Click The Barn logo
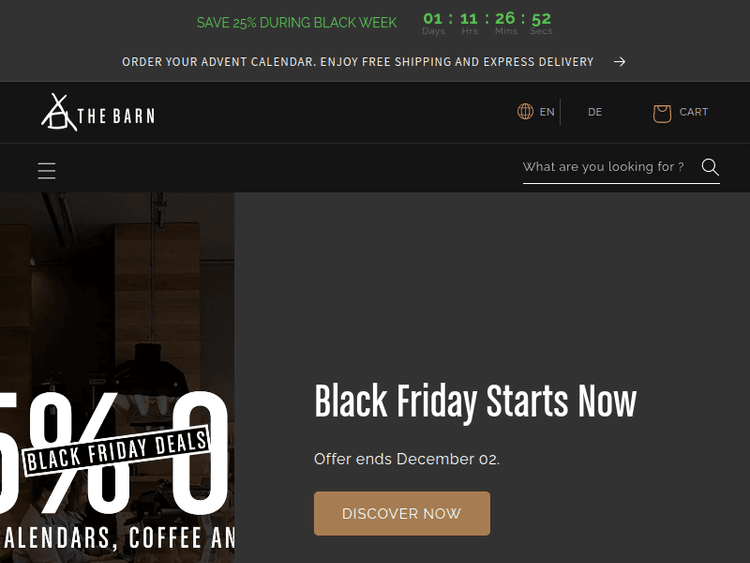 (x=98, y=112)
